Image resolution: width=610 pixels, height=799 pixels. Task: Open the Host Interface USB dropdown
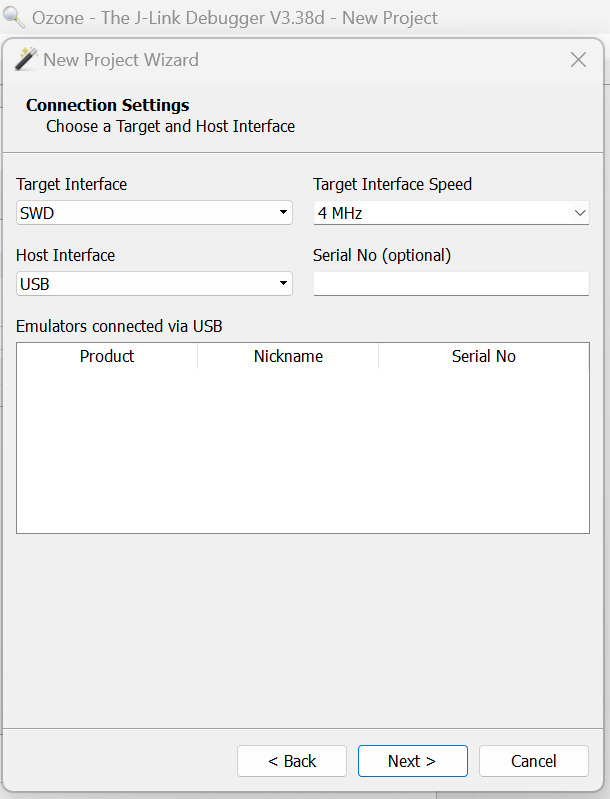154,284
